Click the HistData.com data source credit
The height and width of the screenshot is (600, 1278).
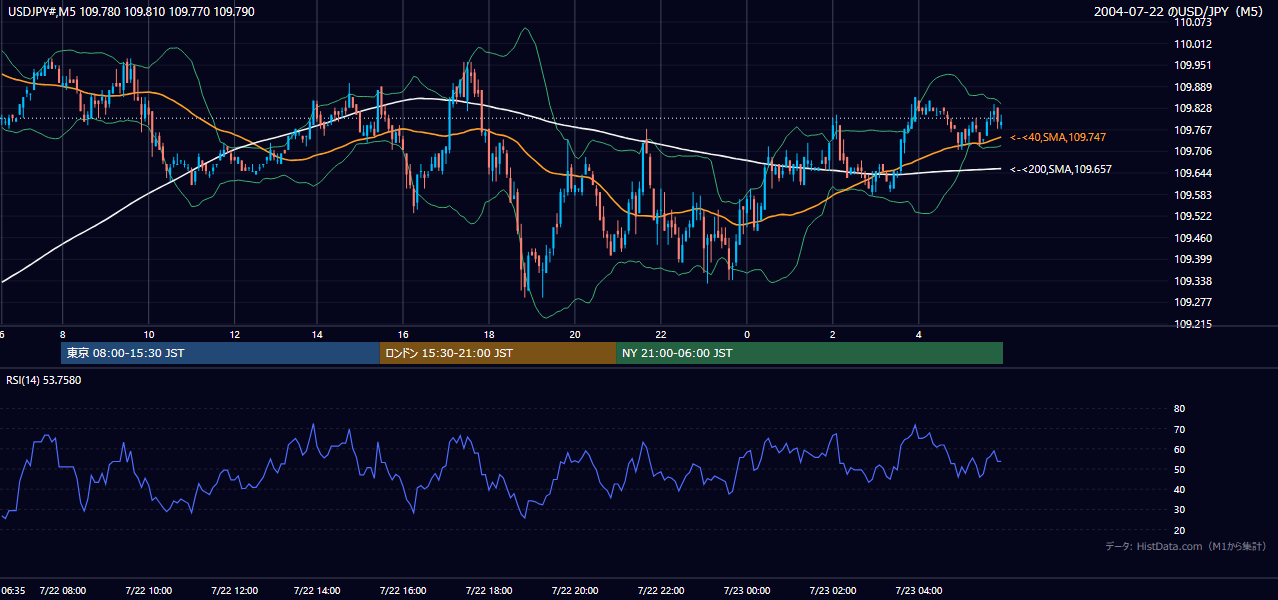1186,546
